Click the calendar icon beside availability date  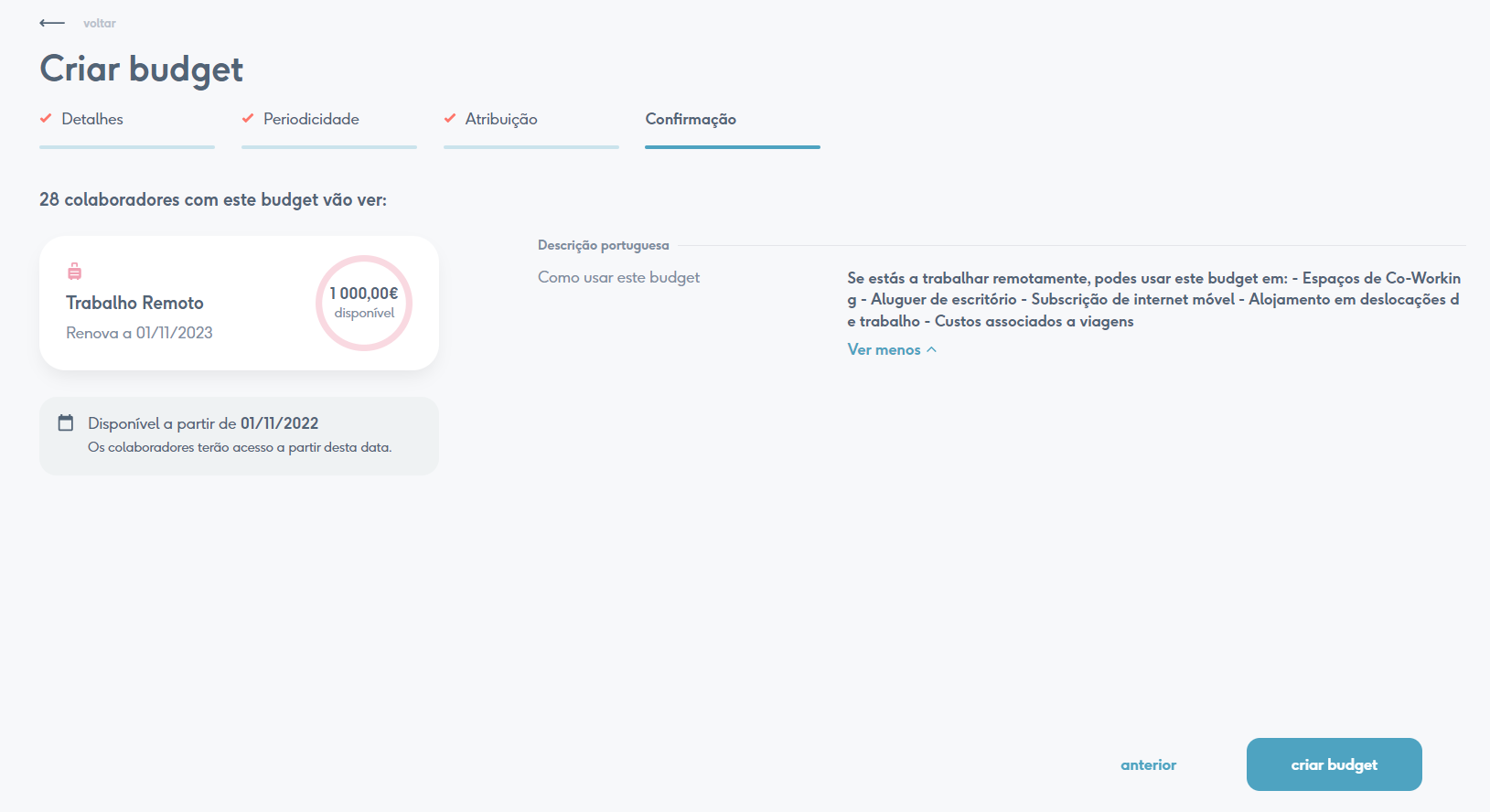pyautogui.click(x=66, y=422)
